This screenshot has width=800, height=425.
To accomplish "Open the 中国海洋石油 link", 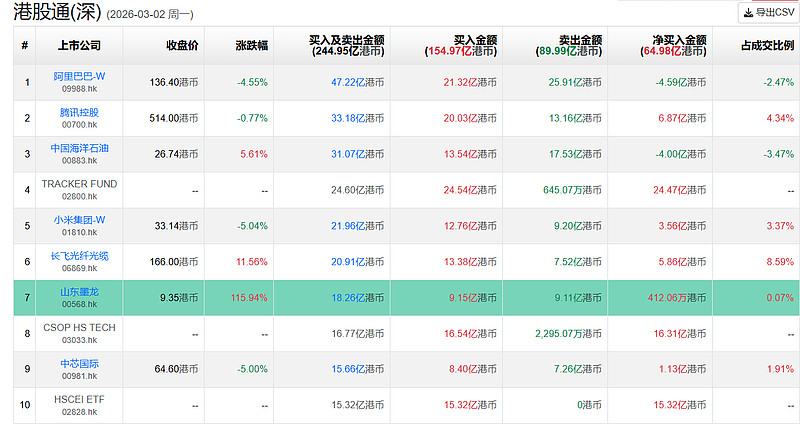I will [x=79, y=148].
